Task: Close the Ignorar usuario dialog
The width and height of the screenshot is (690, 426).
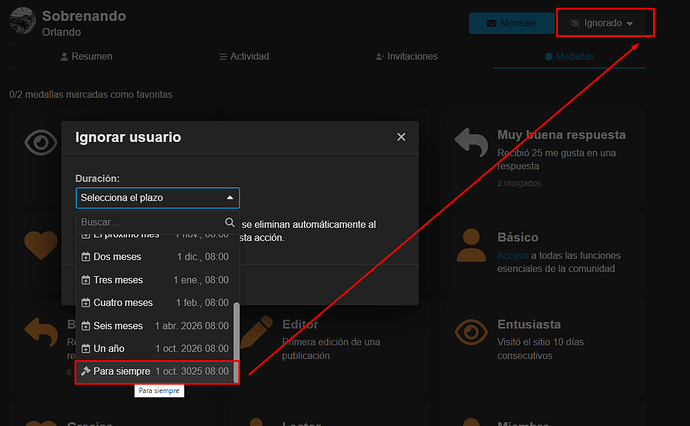Action: (401, 137)
